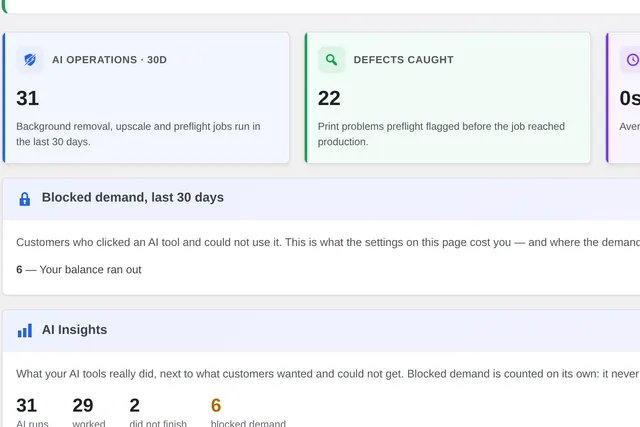Image resolution: width=640 pixels, height=427 pixels.
Task: Click the 'Background removal, upscale and preflight' description
Action: (x=138, y=134)
